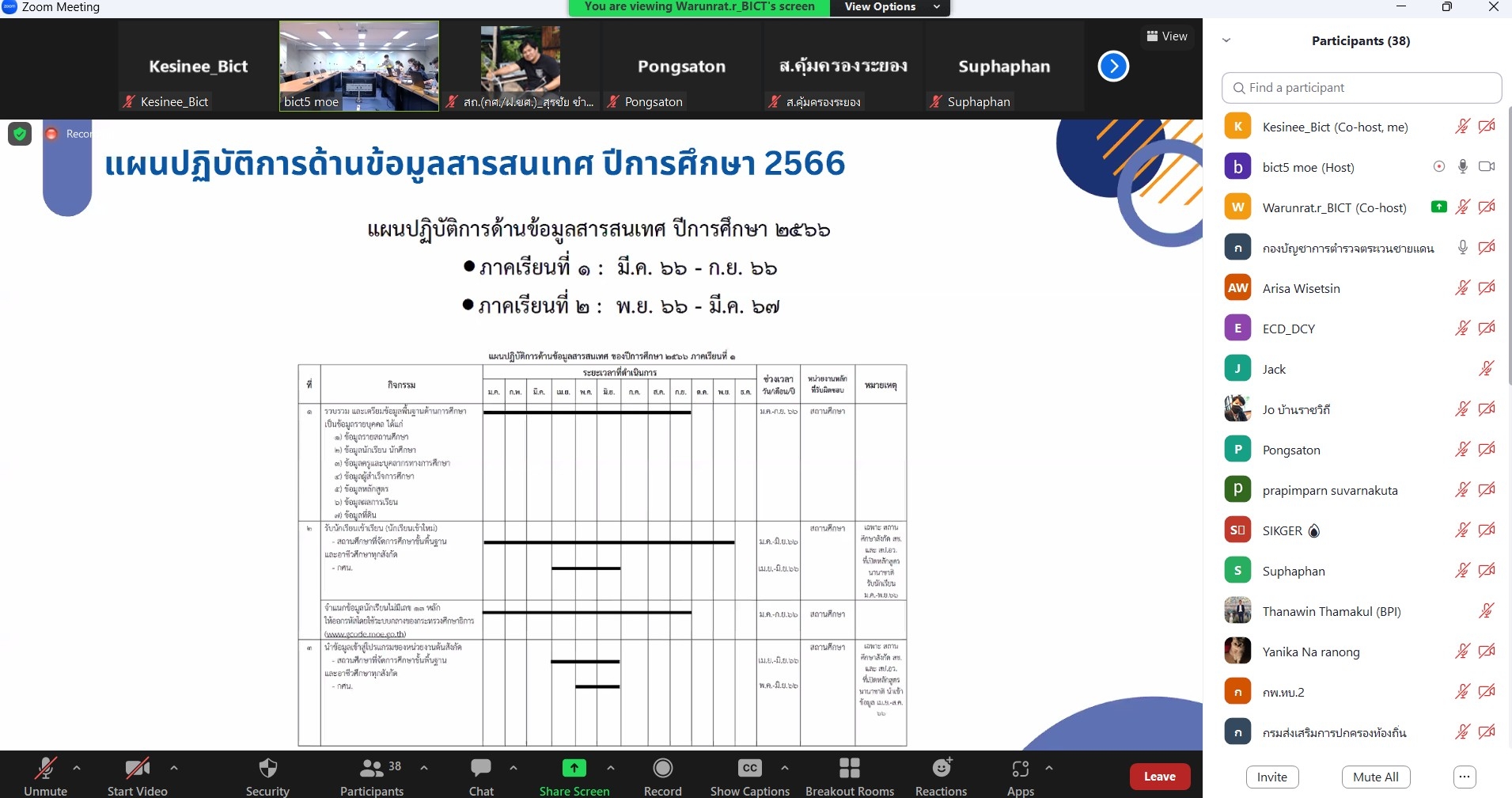The image size is (1512, 798).
Task: Open share screen options arrow
Action: coord(611,768)
